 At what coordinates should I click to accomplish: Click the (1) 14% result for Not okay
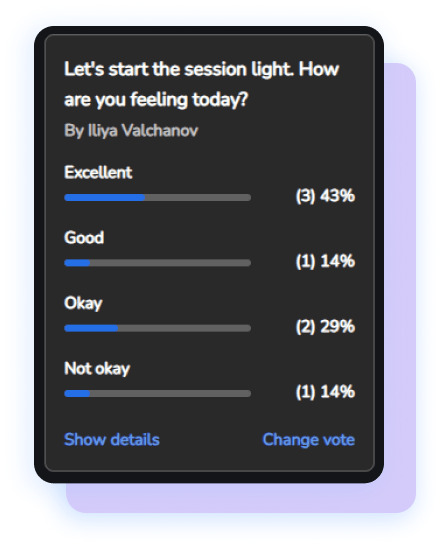(x=325, y=392)
